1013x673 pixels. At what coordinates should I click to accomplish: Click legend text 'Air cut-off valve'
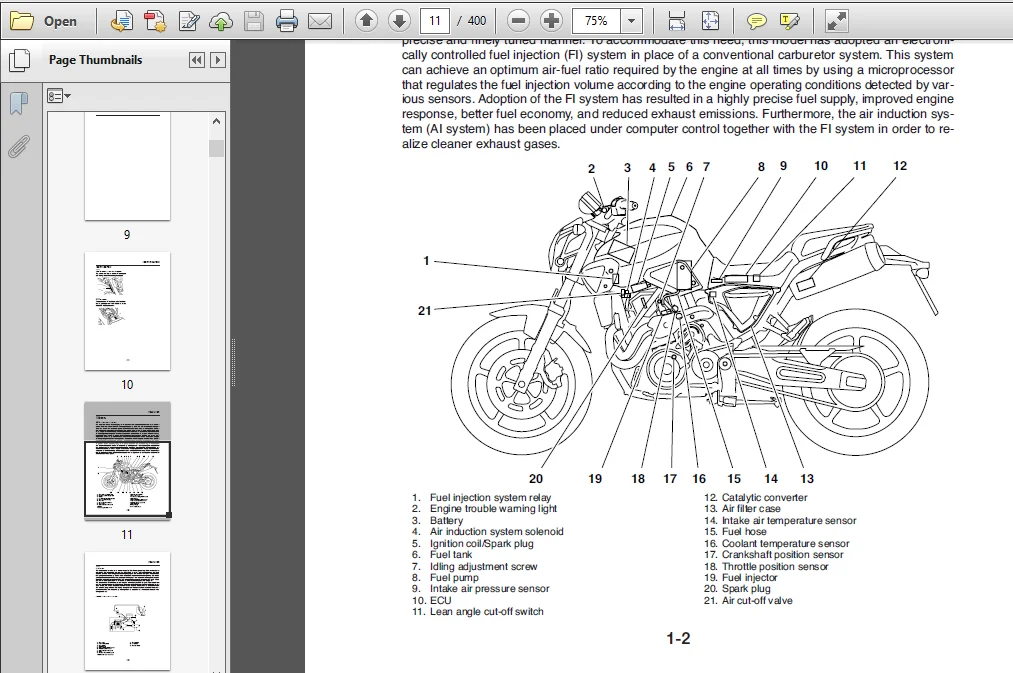pyautogui.click(x=757, y=601)
